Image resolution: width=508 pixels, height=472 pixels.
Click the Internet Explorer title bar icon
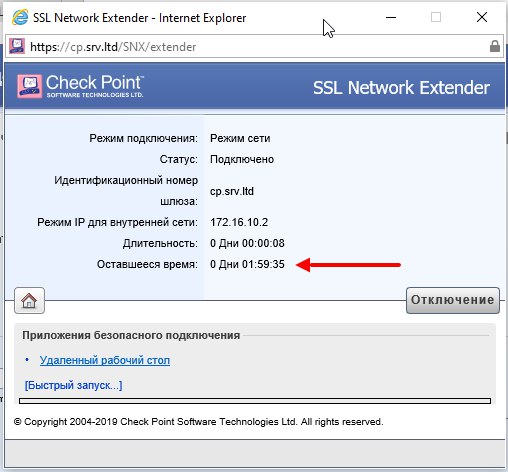(20, 17)
